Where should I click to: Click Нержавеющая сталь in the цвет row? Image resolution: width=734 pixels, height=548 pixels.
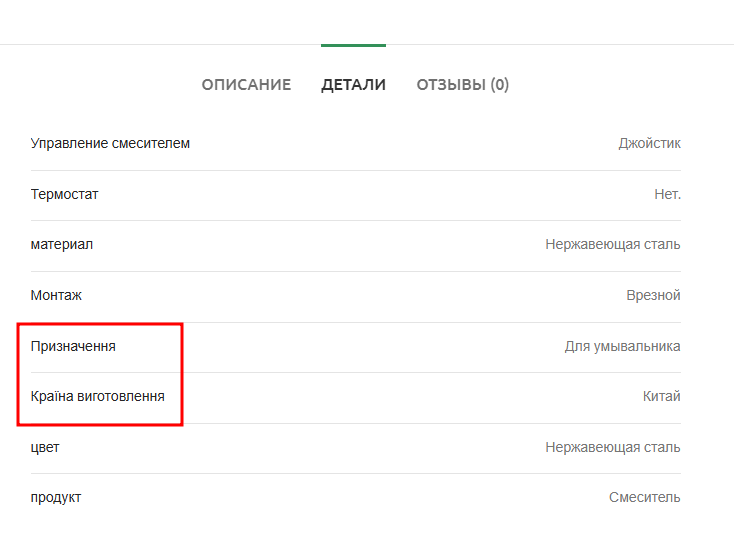[613, 447]
